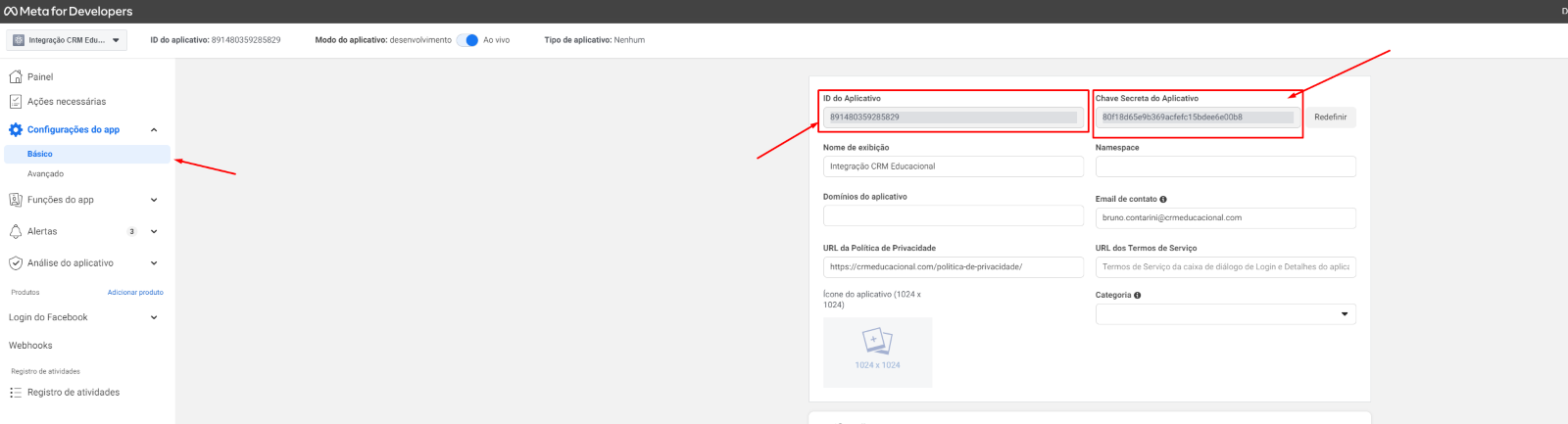This screenshot has height=424, width=1568.
Task: Click the Redefinir button
Action: point(1330,117)
